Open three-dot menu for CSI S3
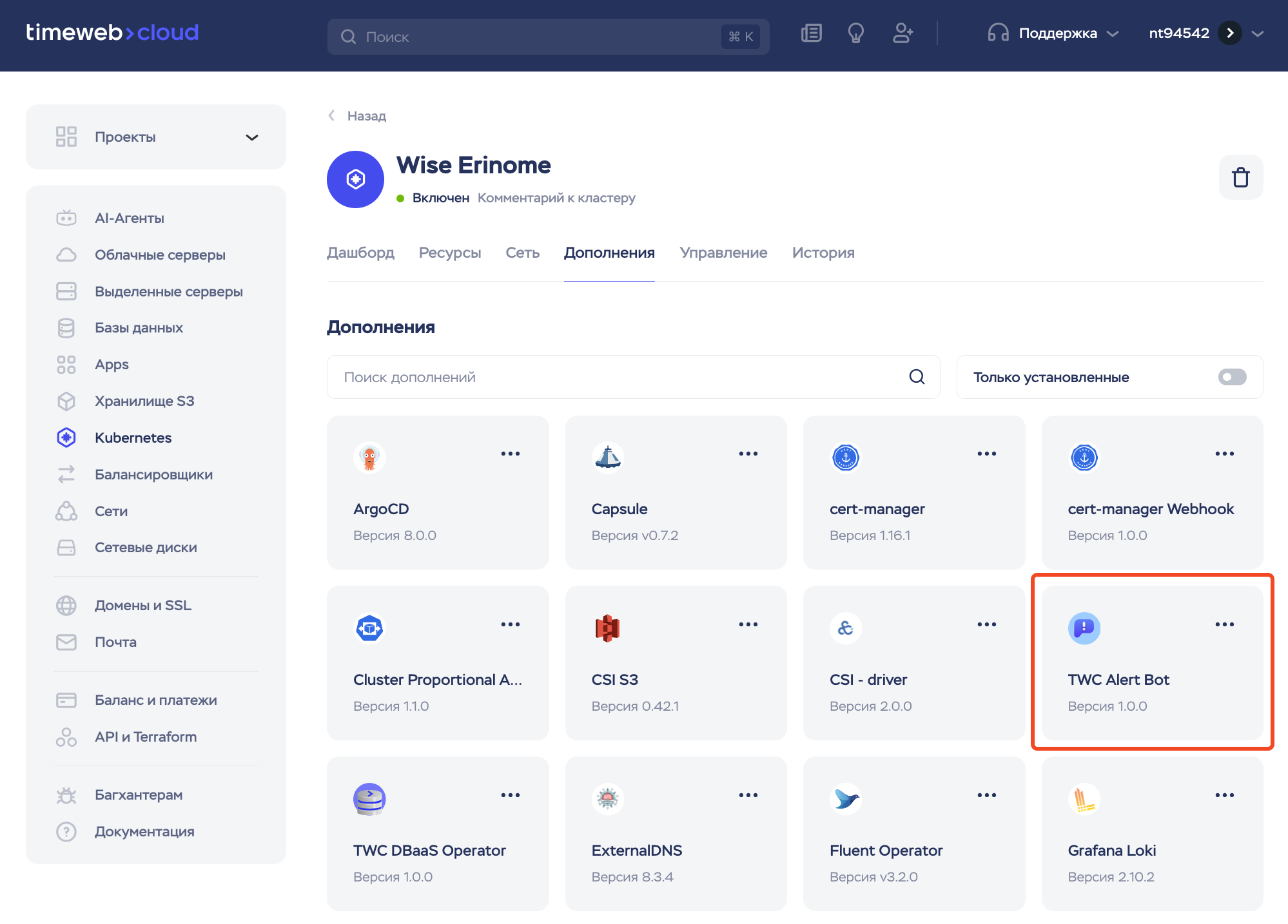Screen dimensions: 1288x924 point(748,624)
